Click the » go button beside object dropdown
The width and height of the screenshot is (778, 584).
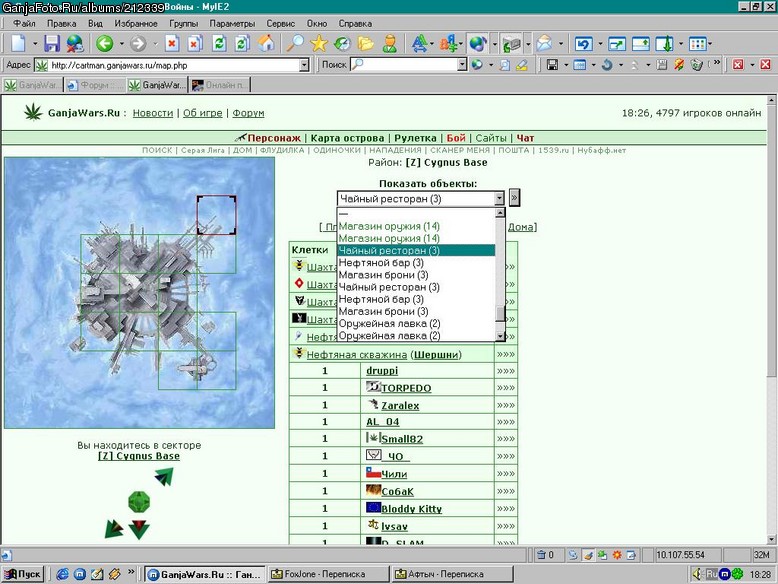coord(515,198)
